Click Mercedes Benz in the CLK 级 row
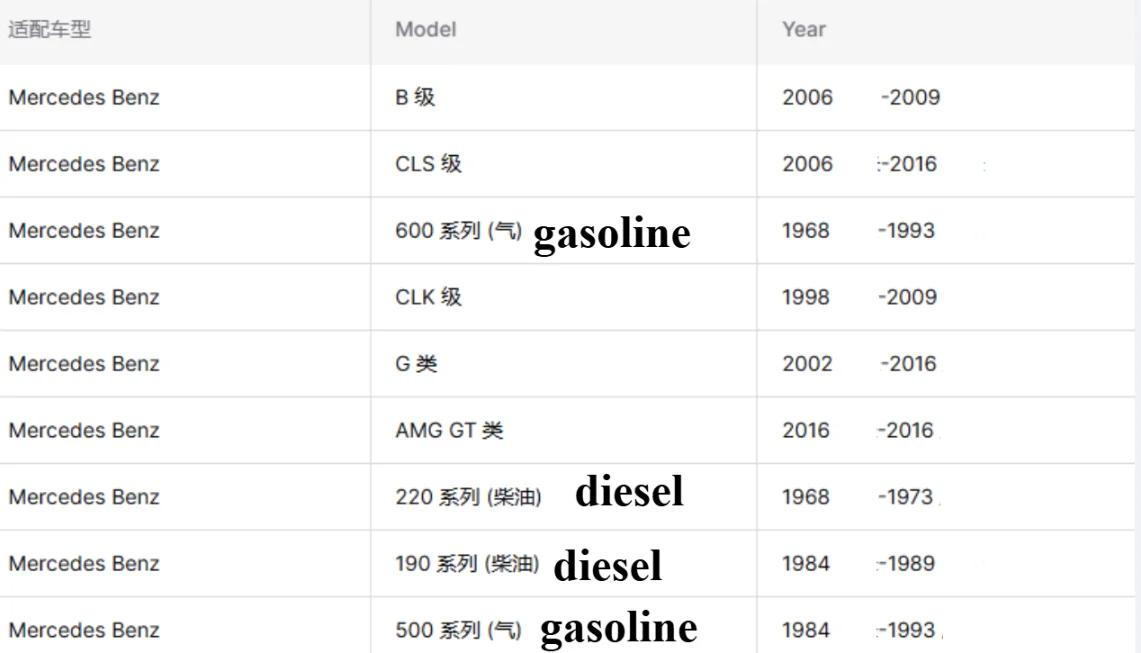Image resolution: width=1141 pixels, height=653 pixels. click(84, 297)
